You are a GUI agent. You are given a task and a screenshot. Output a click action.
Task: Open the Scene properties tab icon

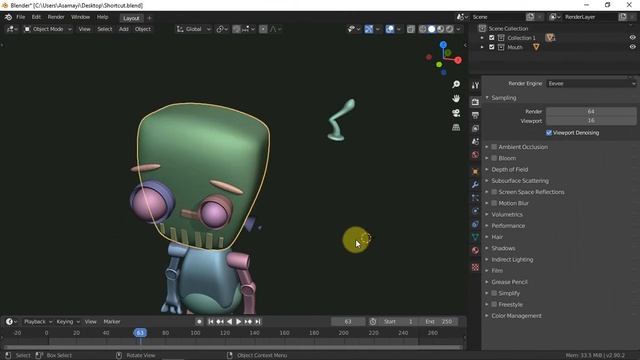coord(475,142)
